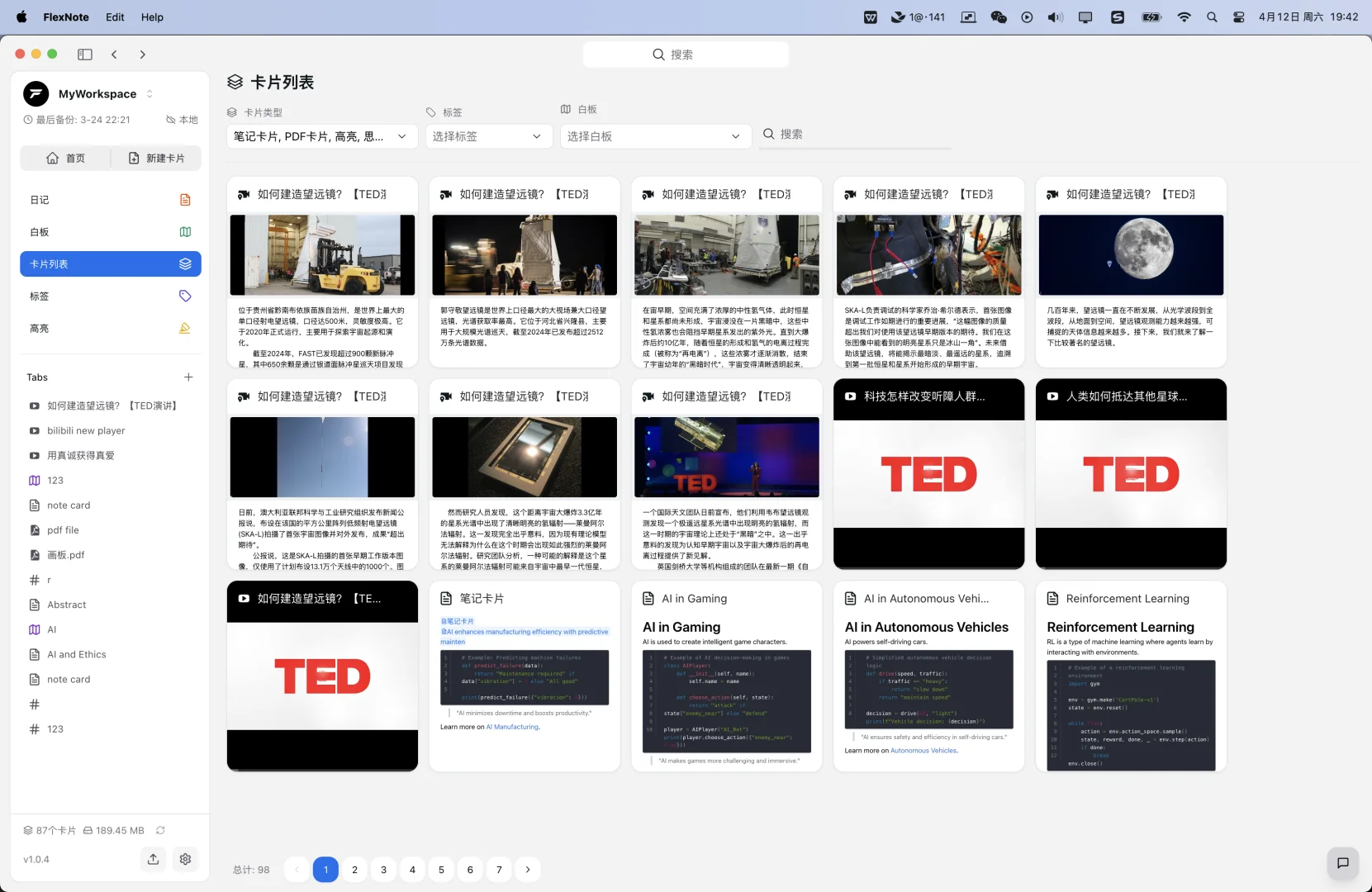Click the 最后备份 backup timestamp
This screenshot has width=1372, height=892.
(x=77, y=120)
